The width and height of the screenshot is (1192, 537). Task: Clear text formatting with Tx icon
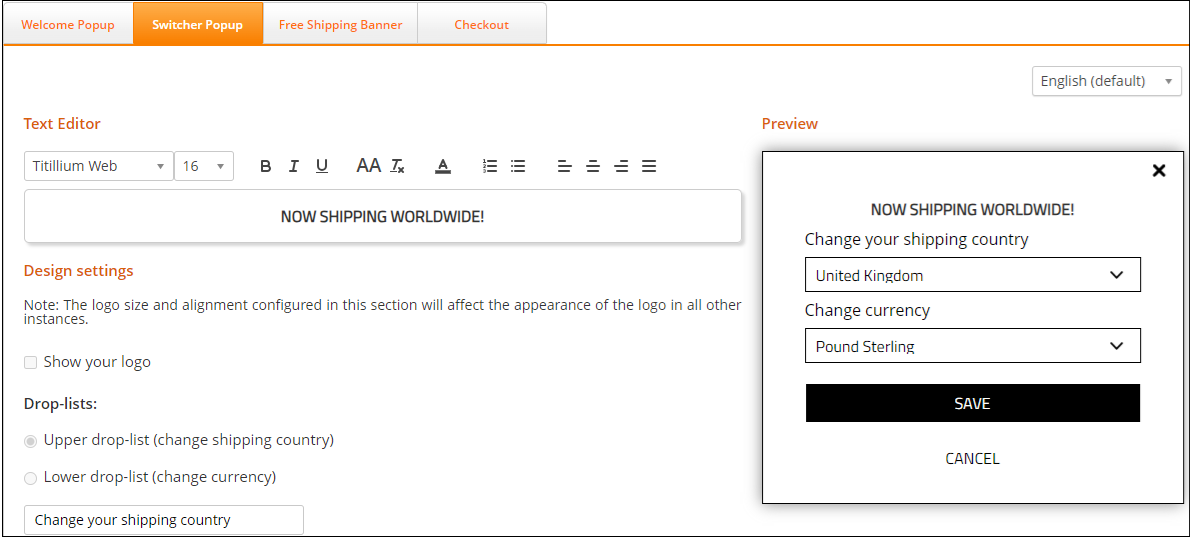pyautogui.click(x=397, y=166)
